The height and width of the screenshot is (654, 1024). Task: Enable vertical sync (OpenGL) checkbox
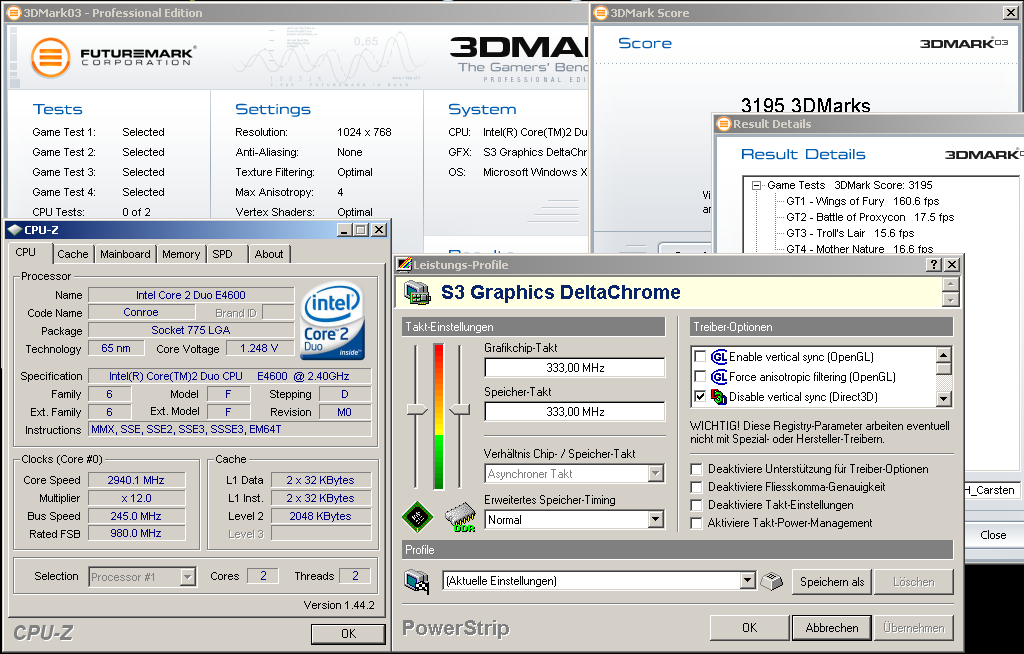700,357
